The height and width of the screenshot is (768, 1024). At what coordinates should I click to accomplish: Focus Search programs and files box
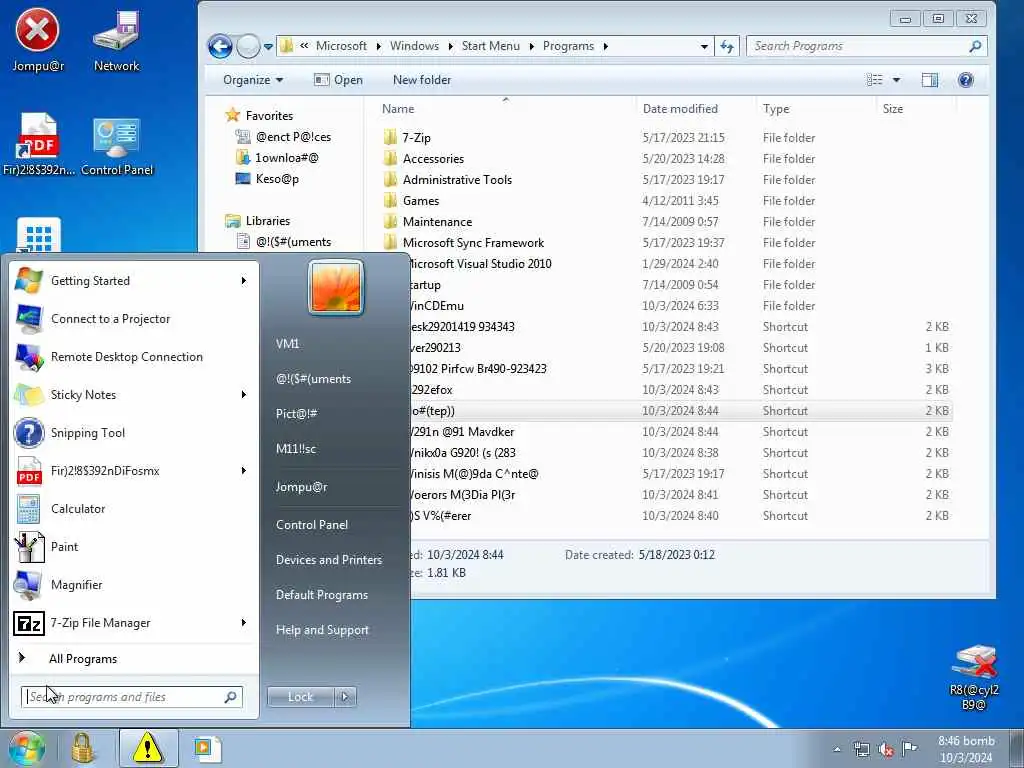pyautogui.click(x=132, y=697)
